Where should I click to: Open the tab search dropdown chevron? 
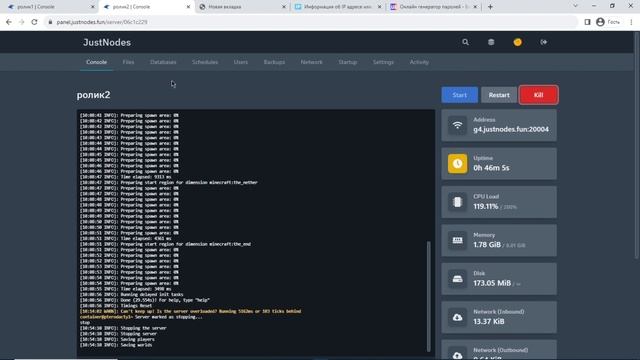click(x=576, y=6)
